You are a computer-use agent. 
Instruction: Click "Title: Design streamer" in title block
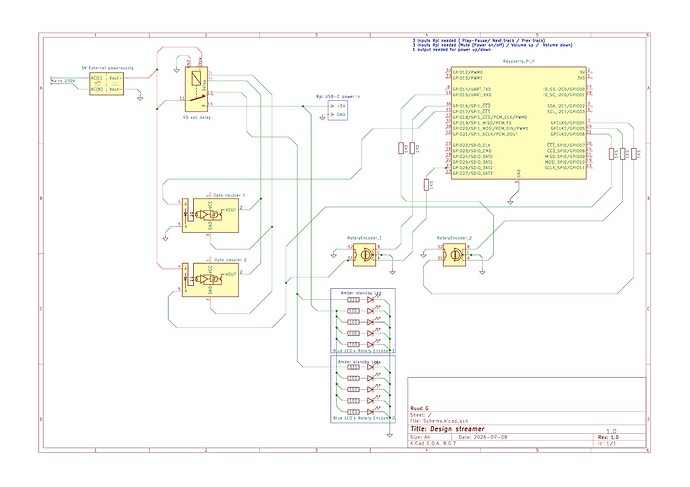coord(447,429)
